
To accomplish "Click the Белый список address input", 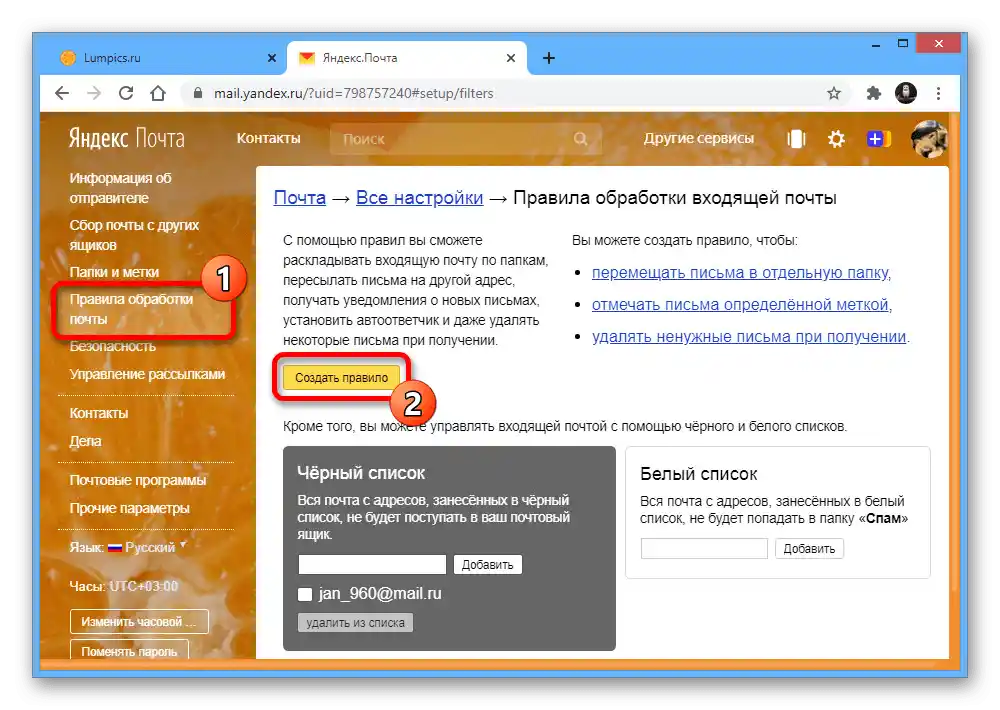I will click(704, 549).
